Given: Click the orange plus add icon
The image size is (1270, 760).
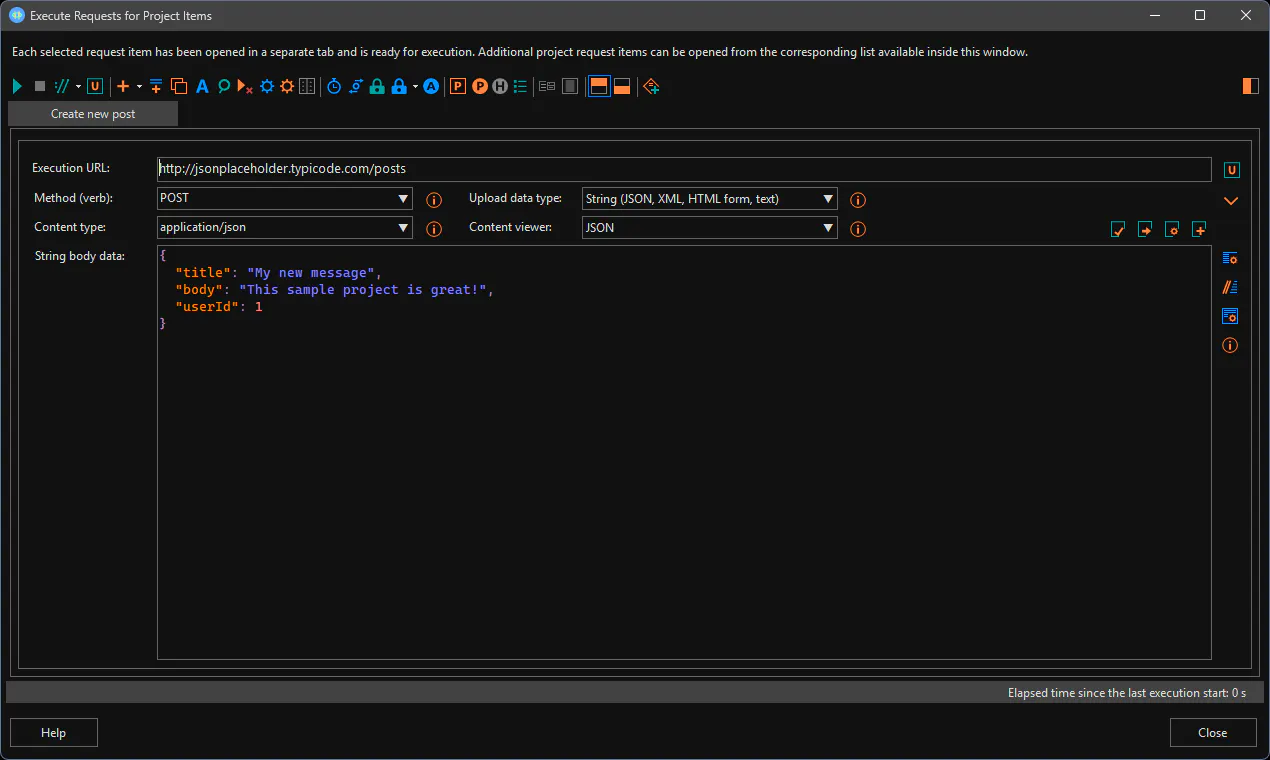Looking at the screenshot, I should click(123, 87).
